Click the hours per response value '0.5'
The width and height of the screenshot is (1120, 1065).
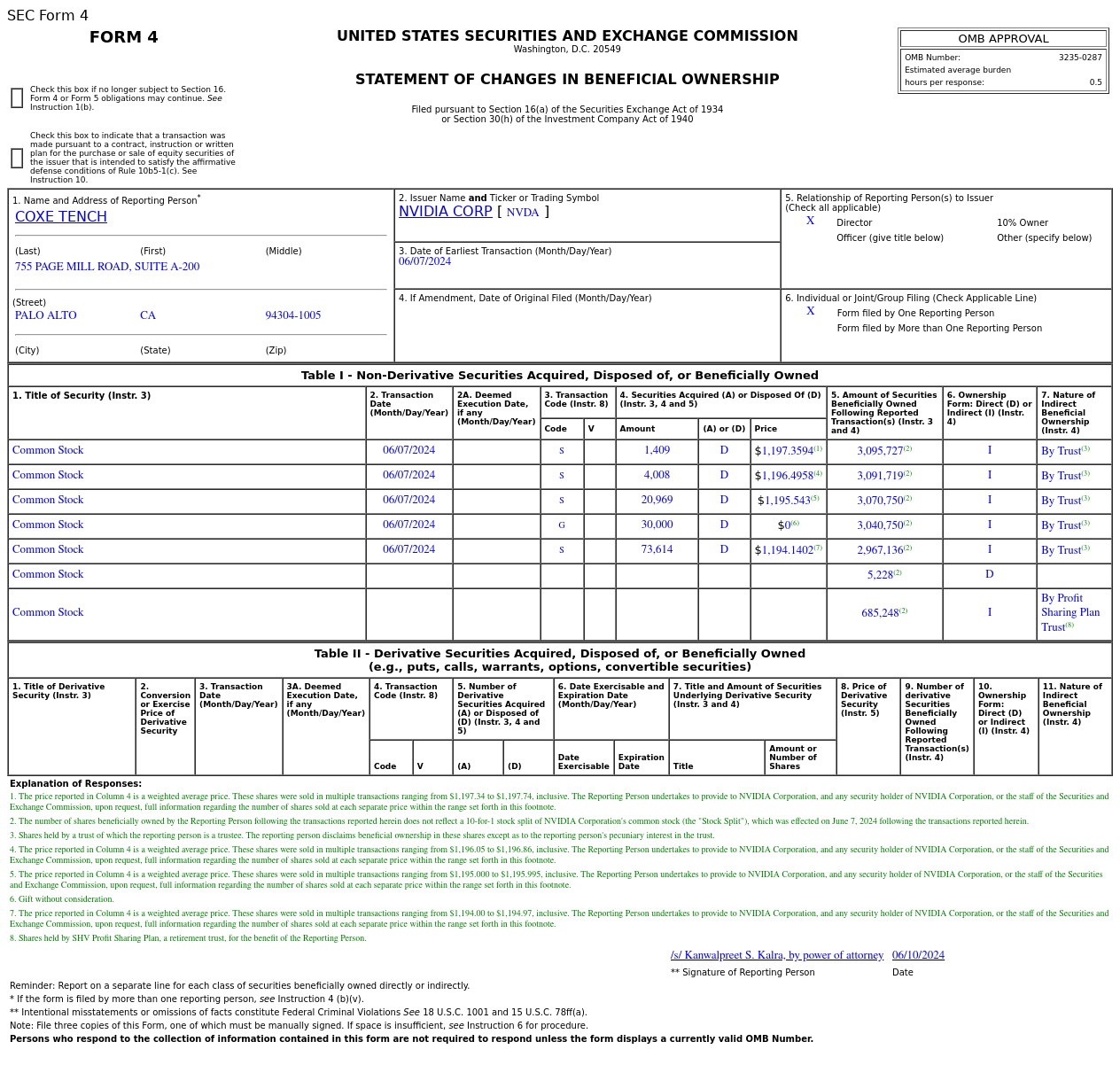click(1096, 82)
